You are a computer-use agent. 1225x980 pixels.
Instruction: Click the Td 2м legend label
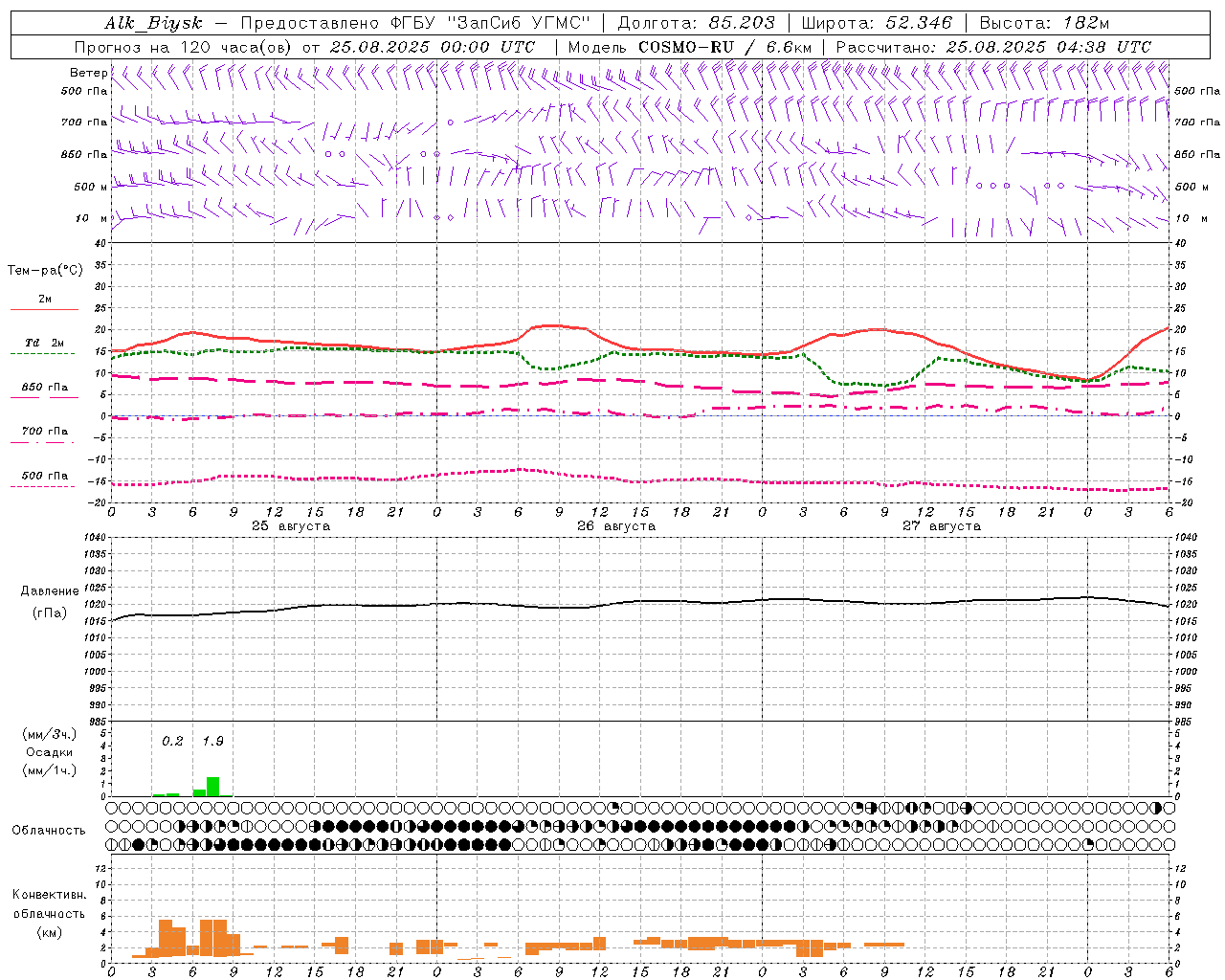(45, 343)
